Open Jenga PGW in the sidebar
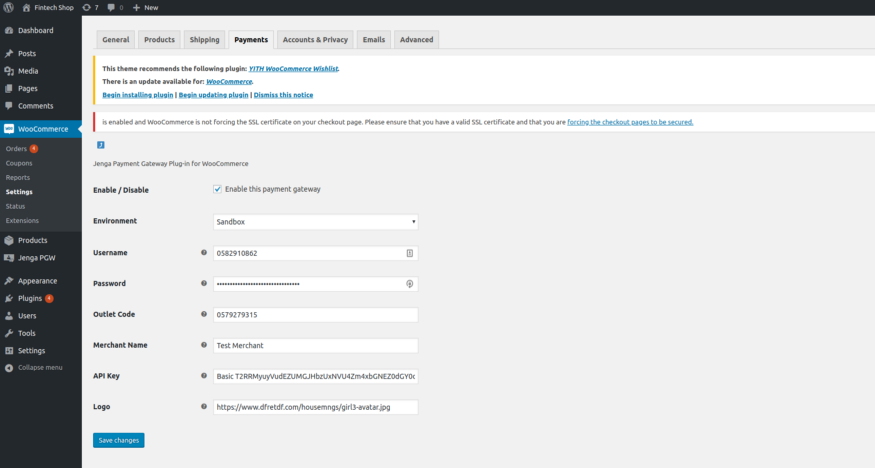875x468 pixels. tap(35, 258)
